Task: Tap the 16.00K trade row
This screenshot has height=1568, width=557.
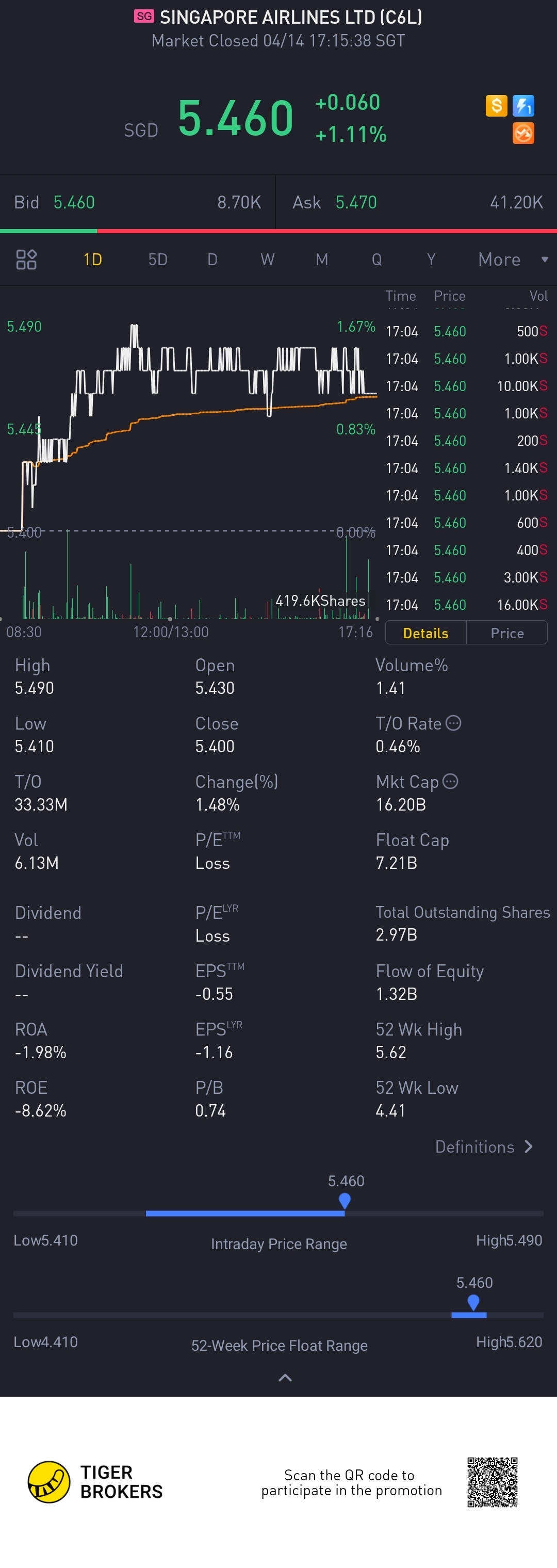Action: (466, 604)
